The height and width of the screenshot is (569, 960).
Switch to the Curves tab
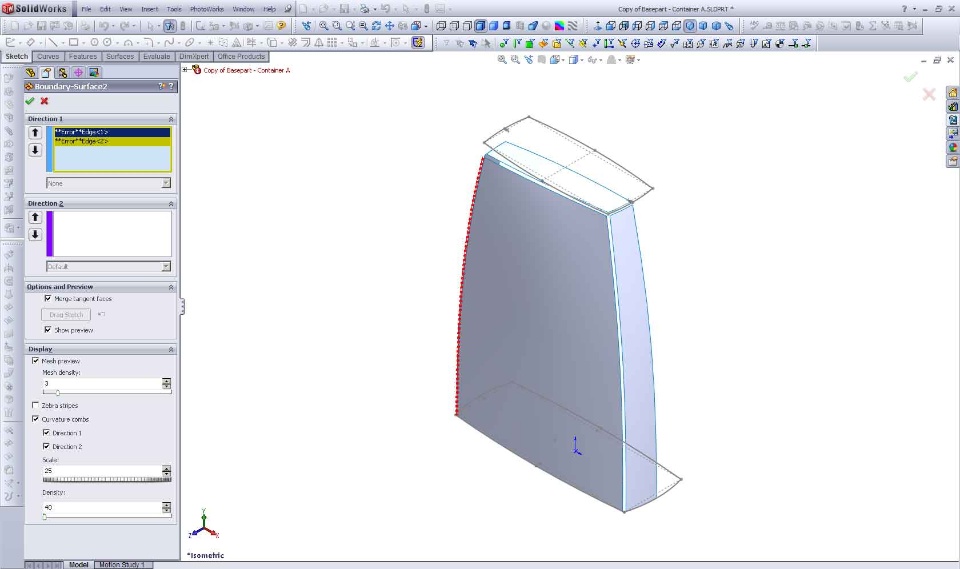[48, 56]
